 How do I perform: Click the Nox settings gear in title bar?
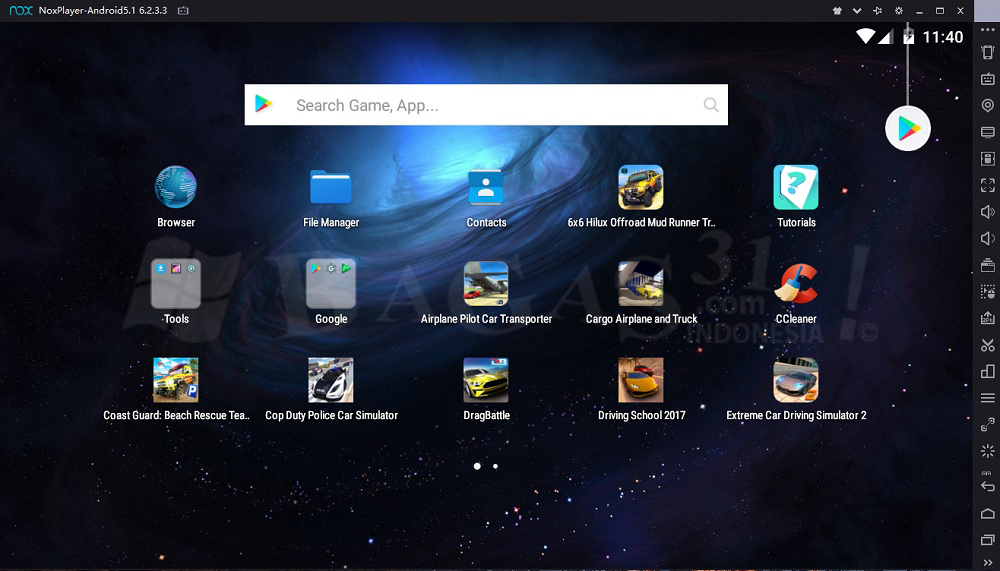click(898, 10)
